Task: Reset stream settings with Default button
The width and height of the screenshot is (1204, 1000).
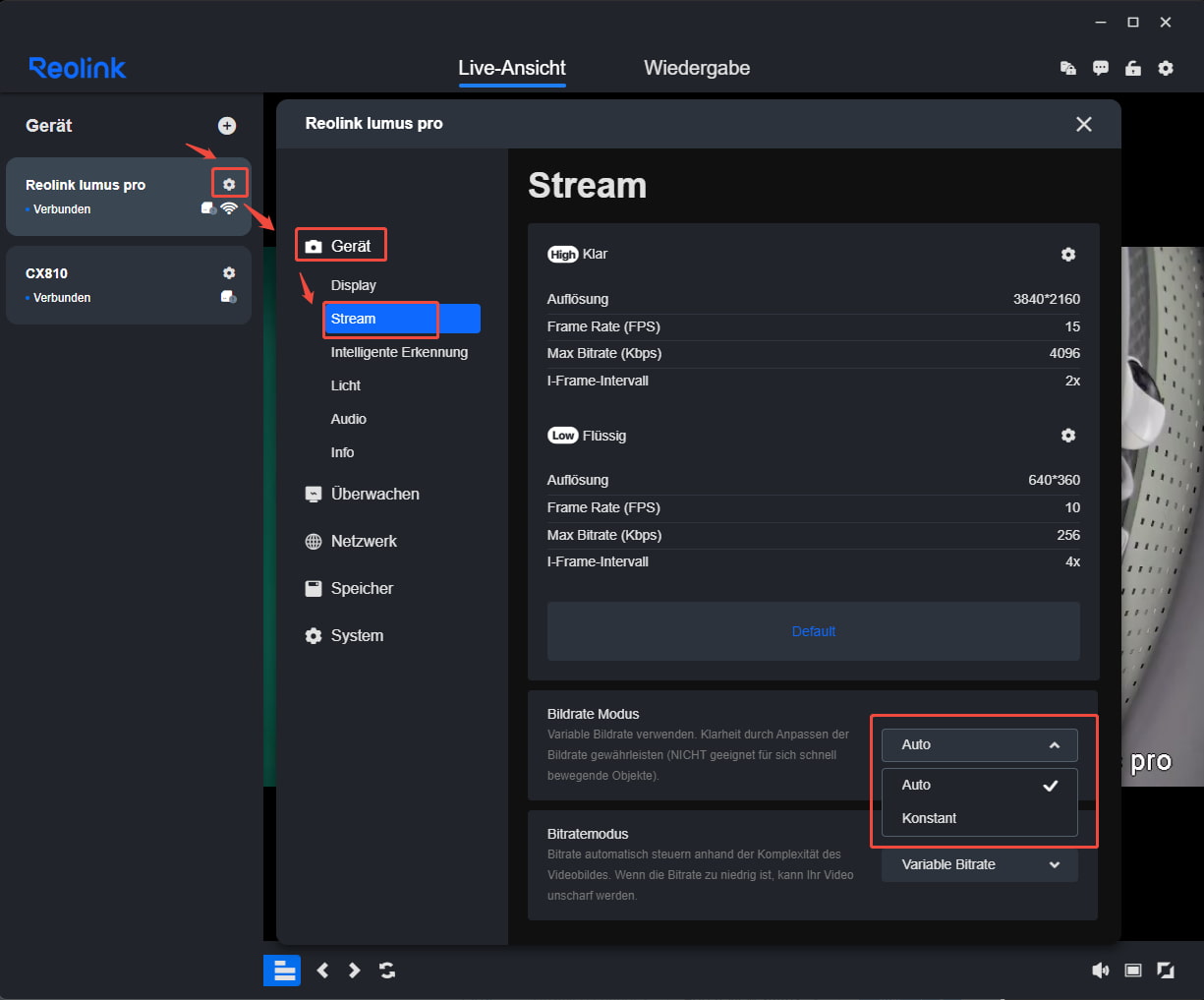Action: (x=814, y=631)
